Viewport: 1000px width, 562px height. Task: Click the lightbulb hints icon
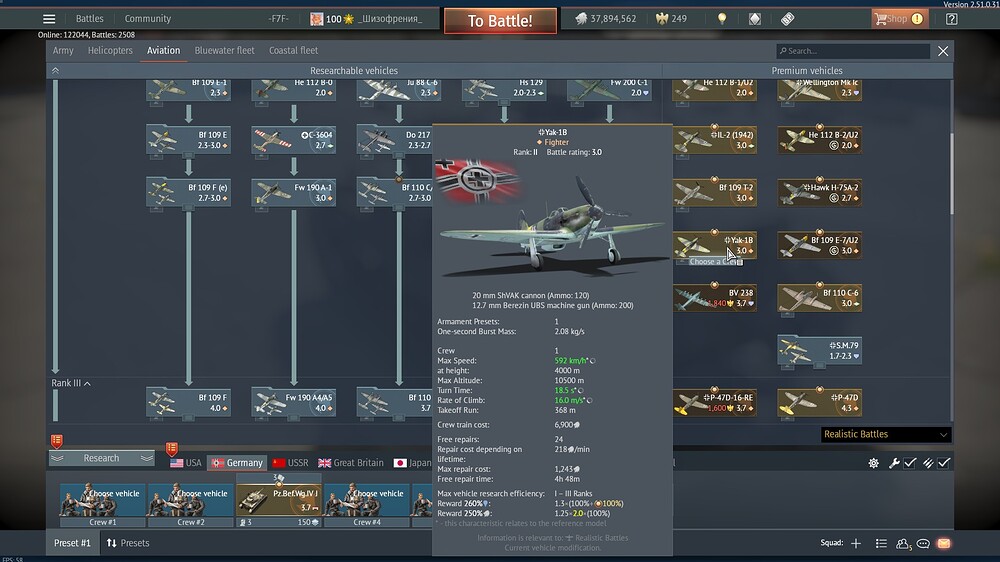click(724, 19)
